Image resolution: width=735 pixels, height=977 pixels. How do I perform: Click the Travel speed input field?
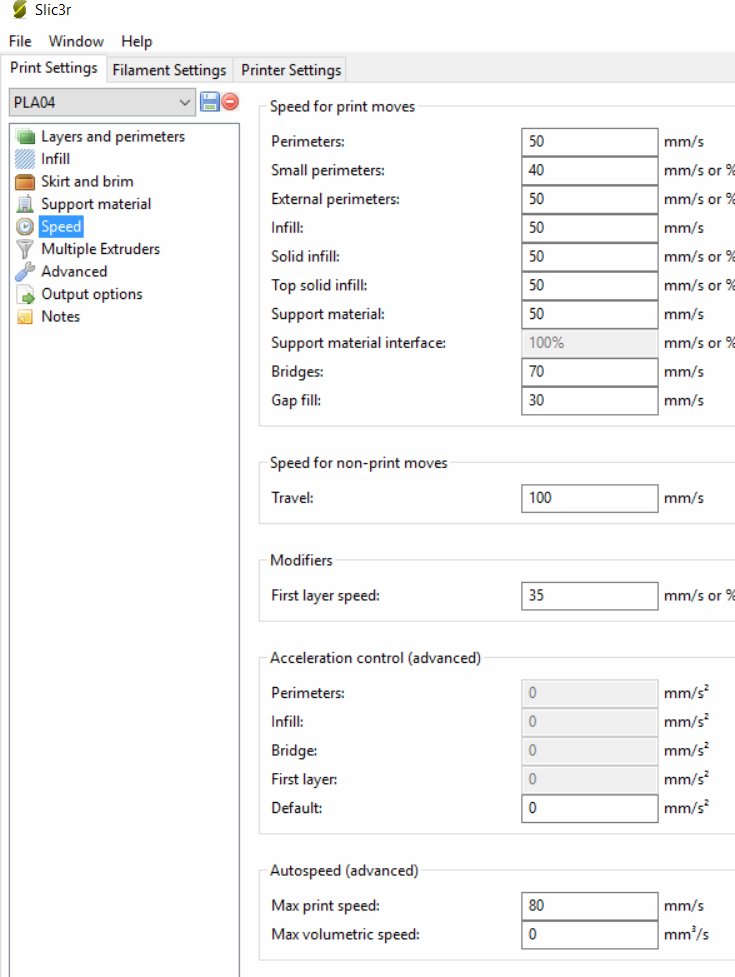tap(589, 498)
